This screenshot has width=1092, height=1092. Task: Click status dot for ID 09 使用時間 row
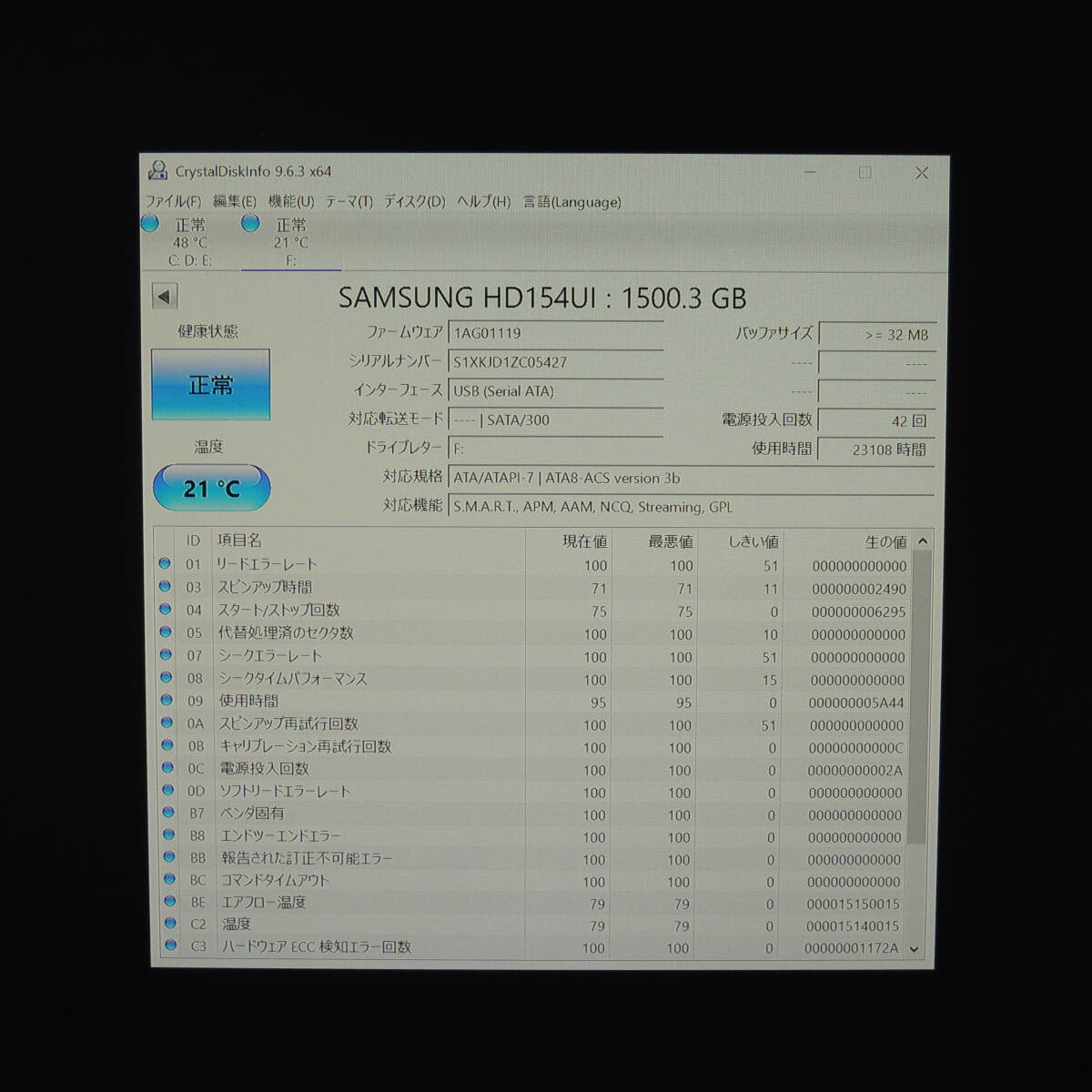[x=167, y=700]
